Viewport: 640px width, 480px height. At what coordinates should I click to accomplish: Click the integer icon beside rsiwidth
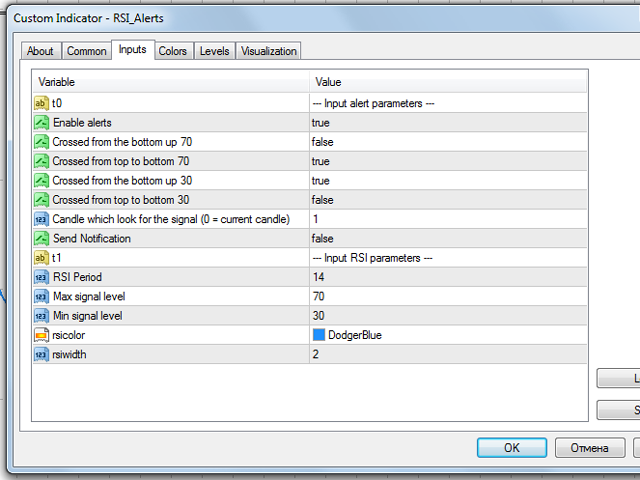(41, 354)
